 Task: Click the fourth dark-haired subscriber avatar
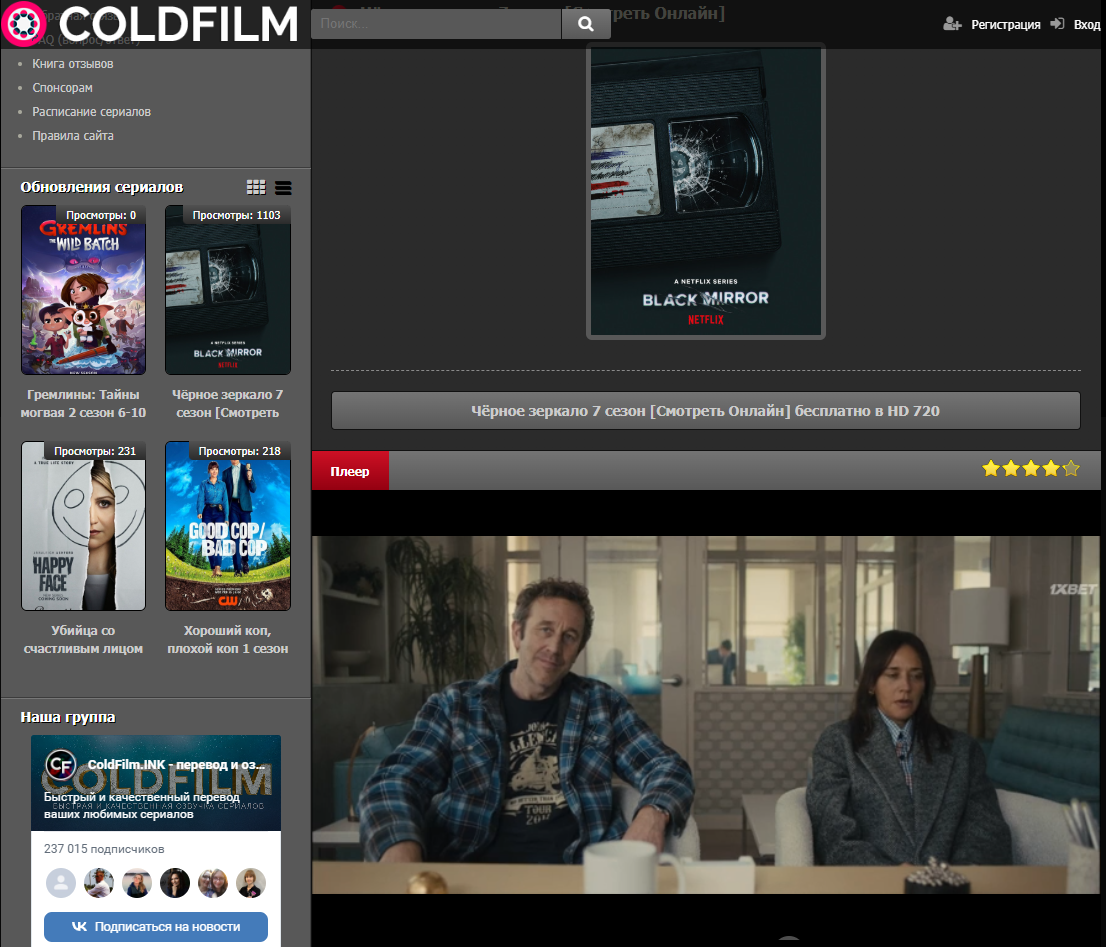point(175,883)
